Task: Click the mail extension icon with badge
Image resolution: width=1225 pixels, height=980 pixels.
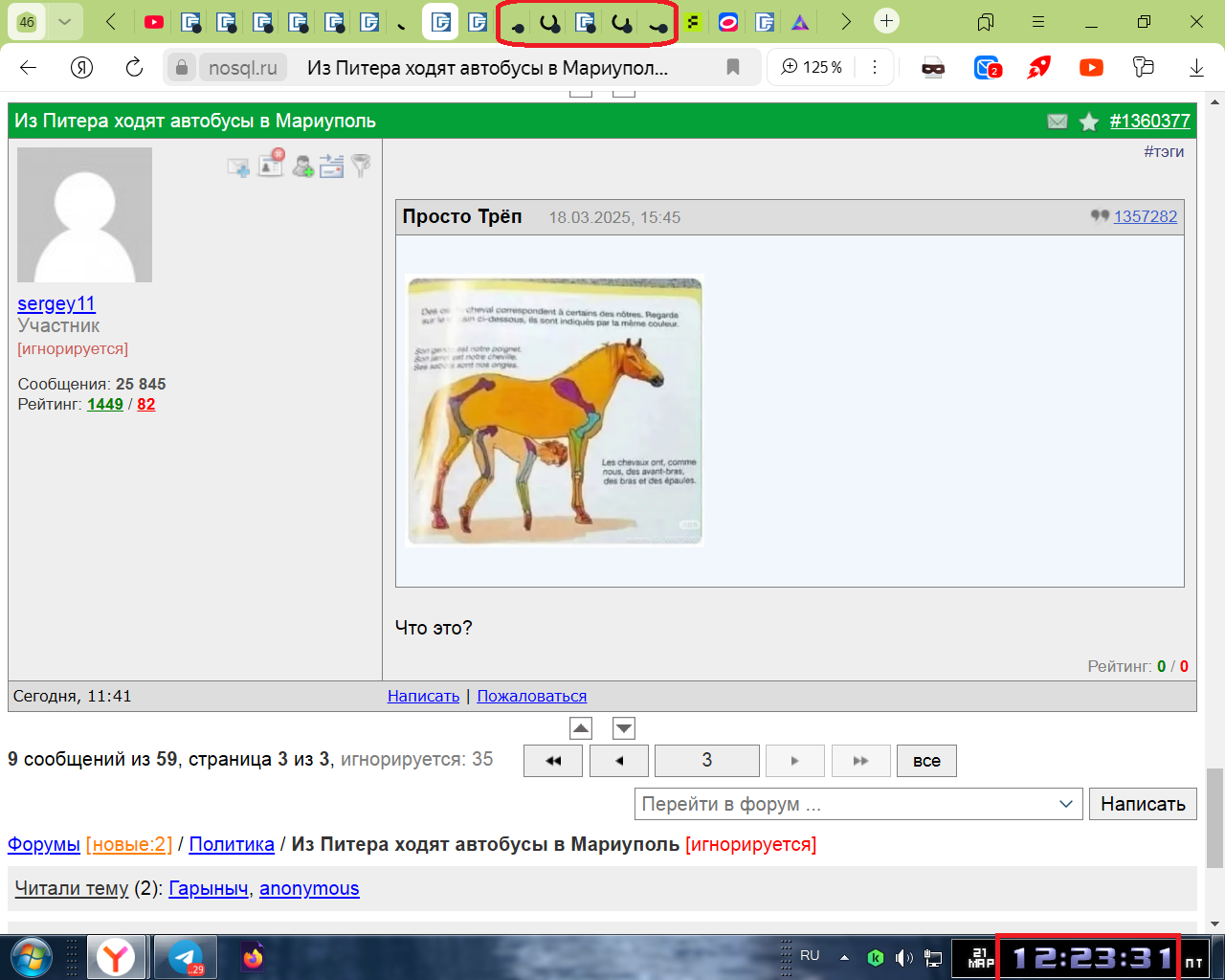Action: [987, 67]
